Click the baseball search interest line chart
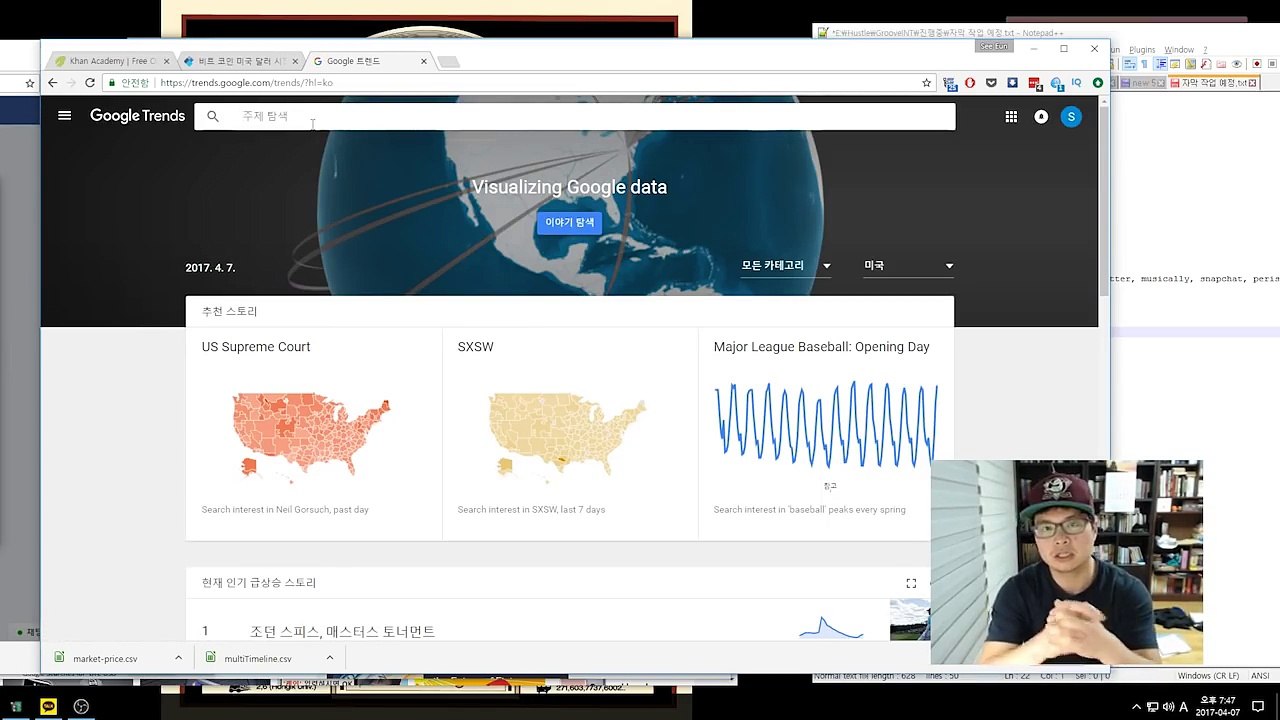 [x=826, y=424]
